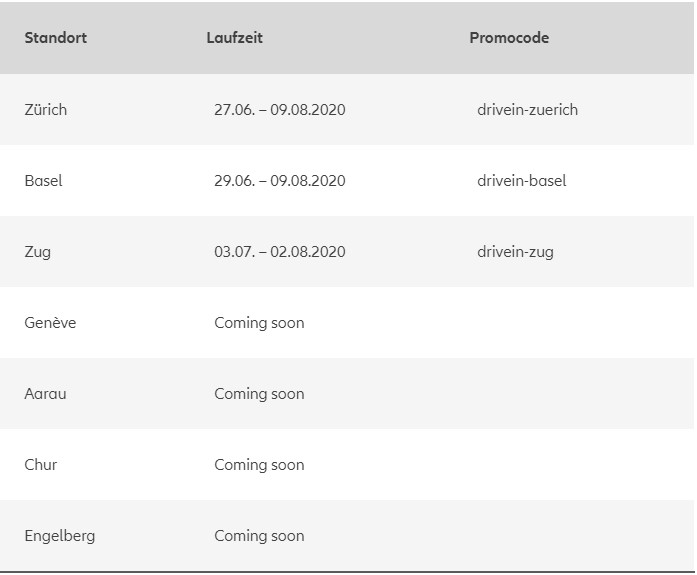Click Coming soon in the Aarau row

tap(259, 394)
